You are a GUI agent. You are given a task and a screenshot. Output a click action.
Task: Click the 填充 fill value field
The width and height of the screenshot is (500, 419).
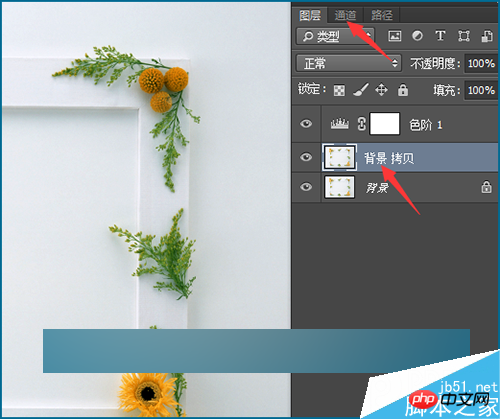[481, 90]
